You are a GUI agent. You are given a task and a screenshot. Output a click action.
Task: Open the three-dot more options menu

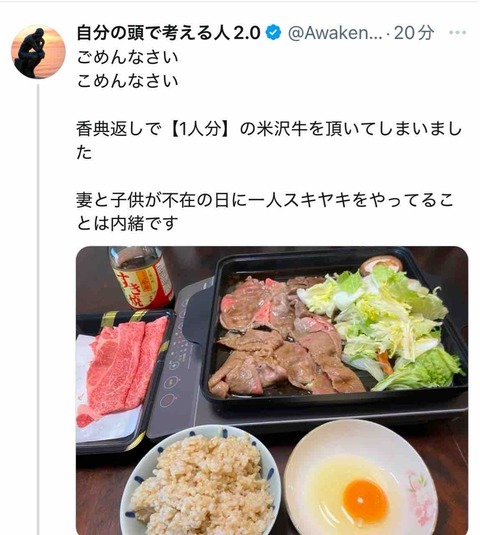457,33
